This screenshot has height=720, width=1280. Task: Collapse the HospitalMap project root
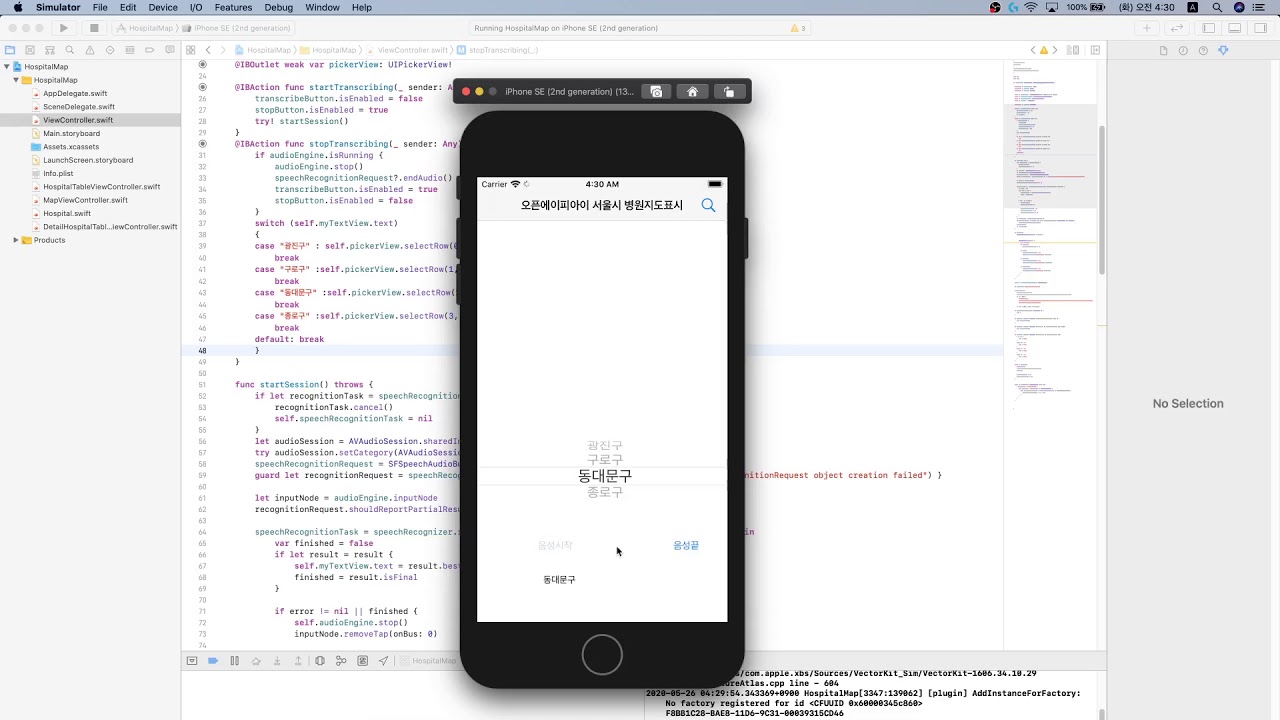coord(8,67)
